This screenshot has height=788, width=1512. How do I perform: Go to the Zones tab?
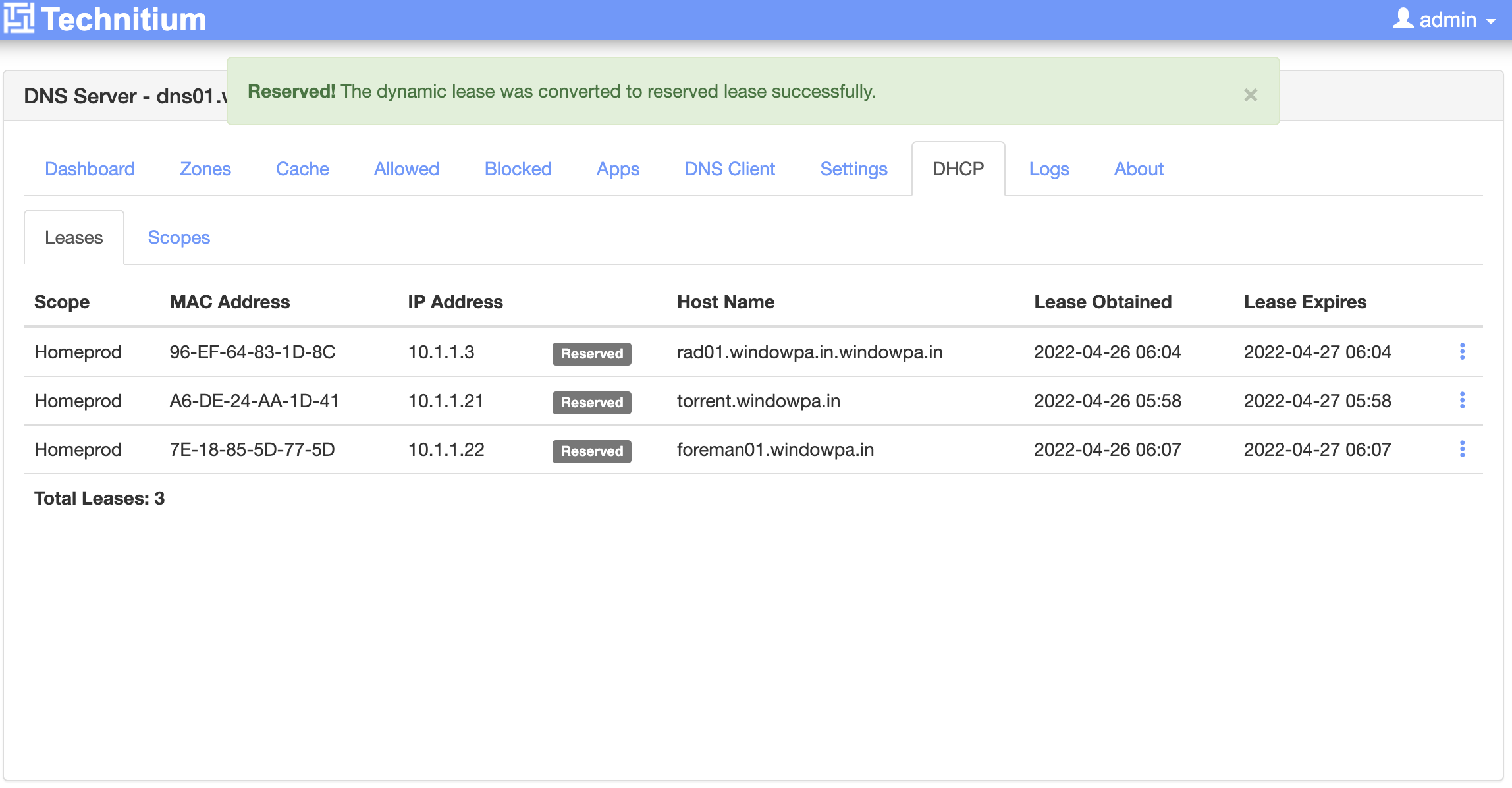(x=205, y=169)
